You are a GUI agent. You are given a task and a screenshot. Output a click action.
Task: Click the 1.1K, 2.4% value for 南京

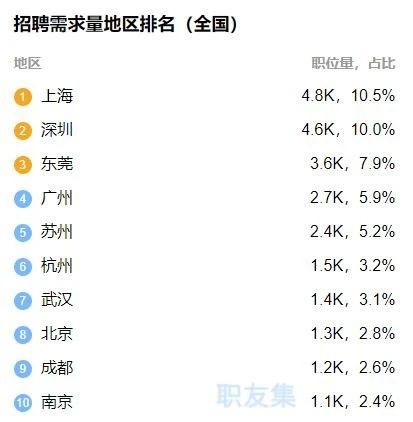[353, 401]
